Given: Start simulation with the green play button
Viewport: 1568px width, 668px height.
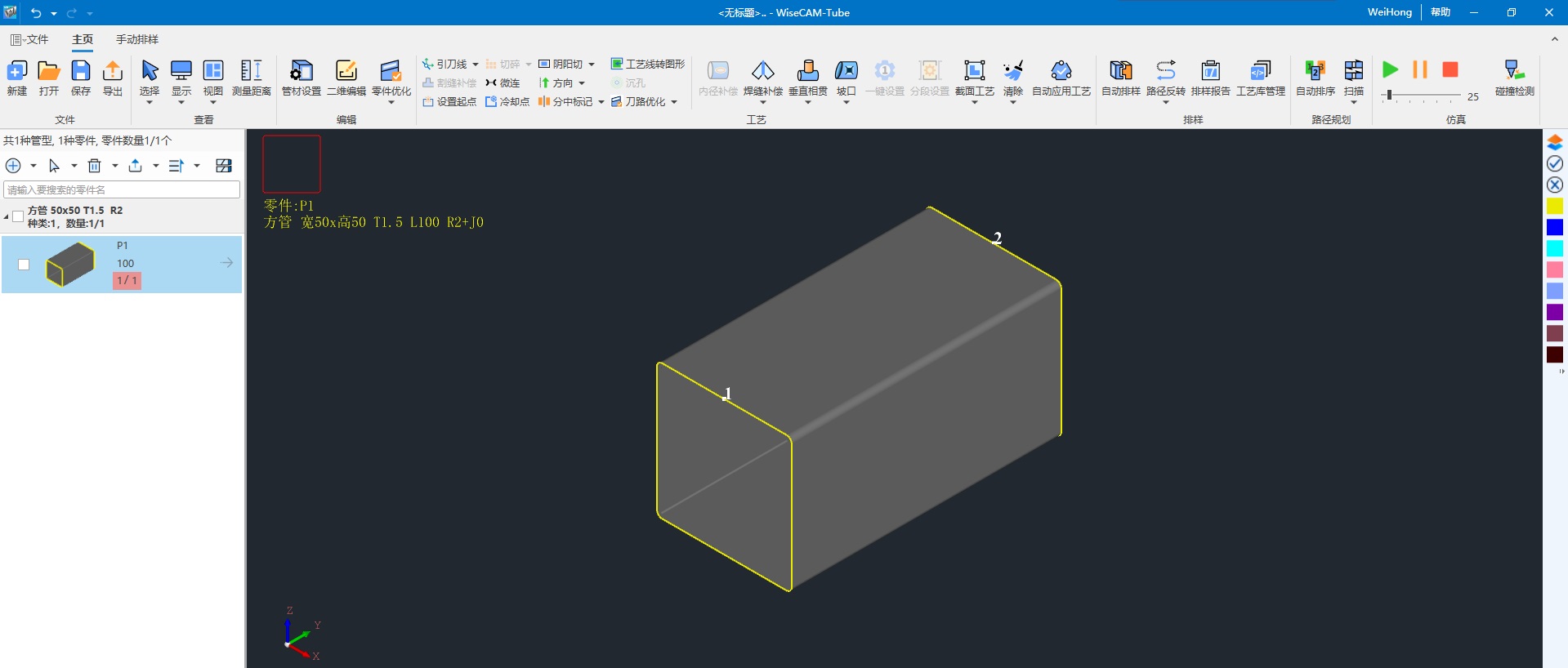Looking at the screenshot, I should pos(1390,69).
